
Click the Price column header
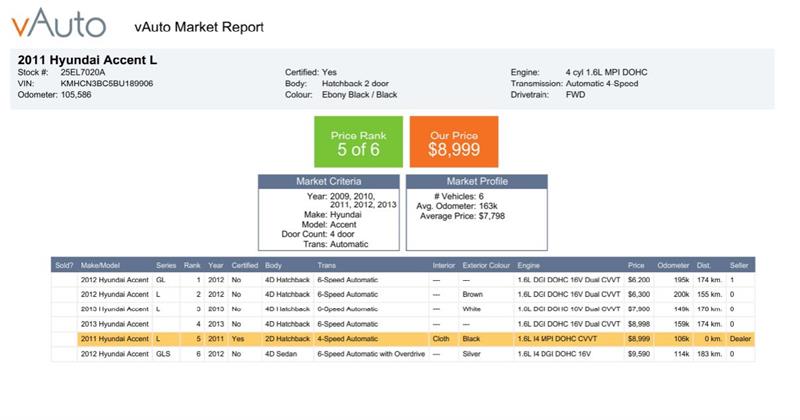[636, 265]
